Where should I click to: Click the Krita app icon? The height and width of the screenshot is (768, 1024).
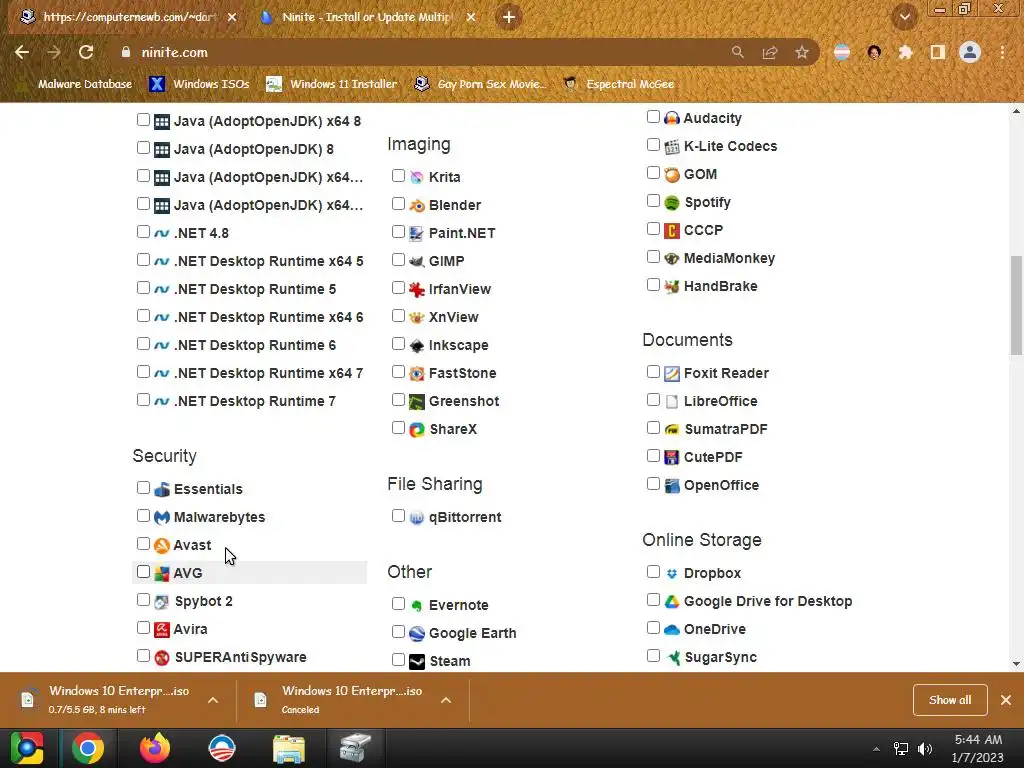[416, 177]
